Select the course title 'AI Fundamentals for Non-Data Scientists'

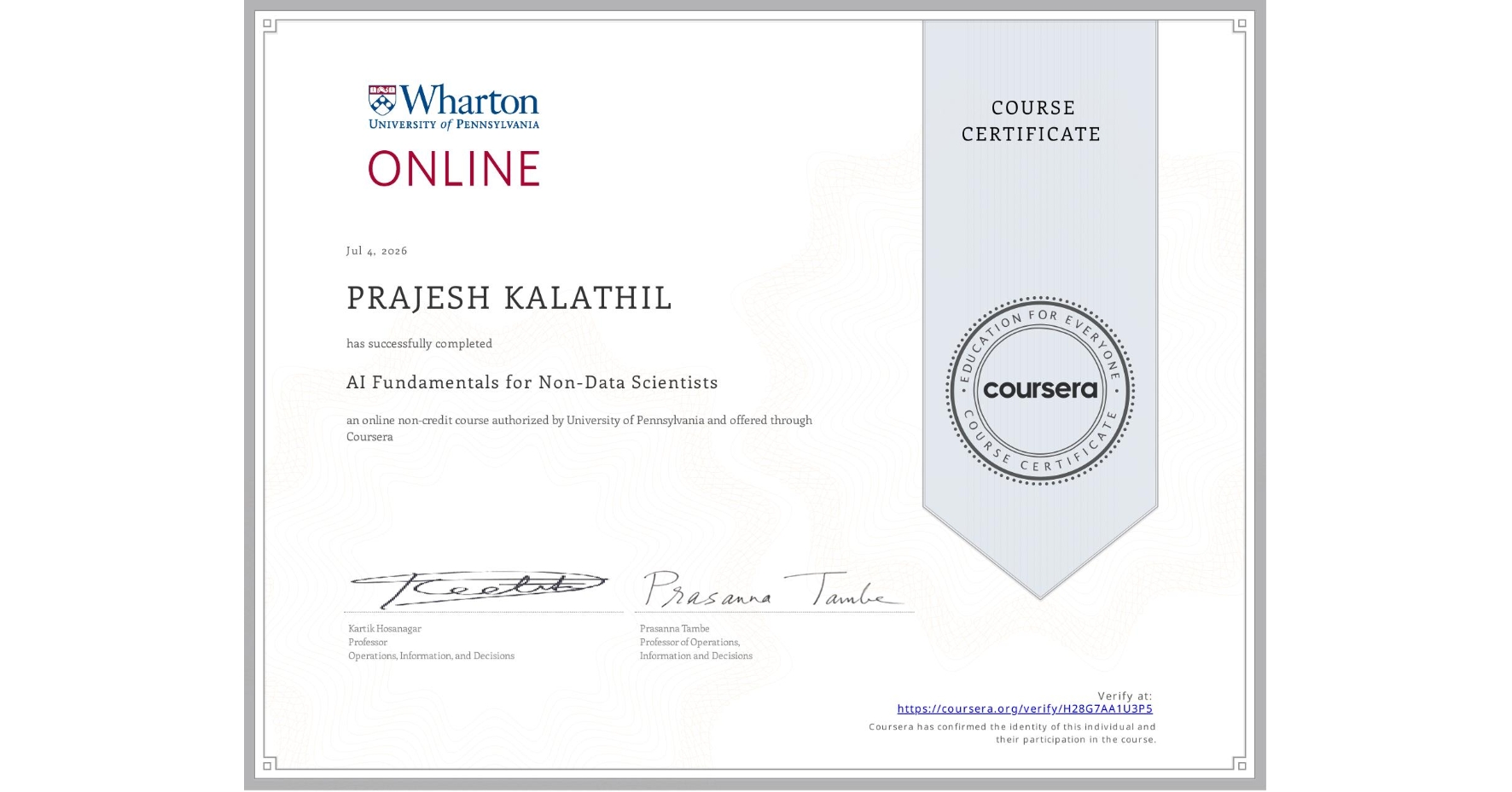(x=532, y=382)
